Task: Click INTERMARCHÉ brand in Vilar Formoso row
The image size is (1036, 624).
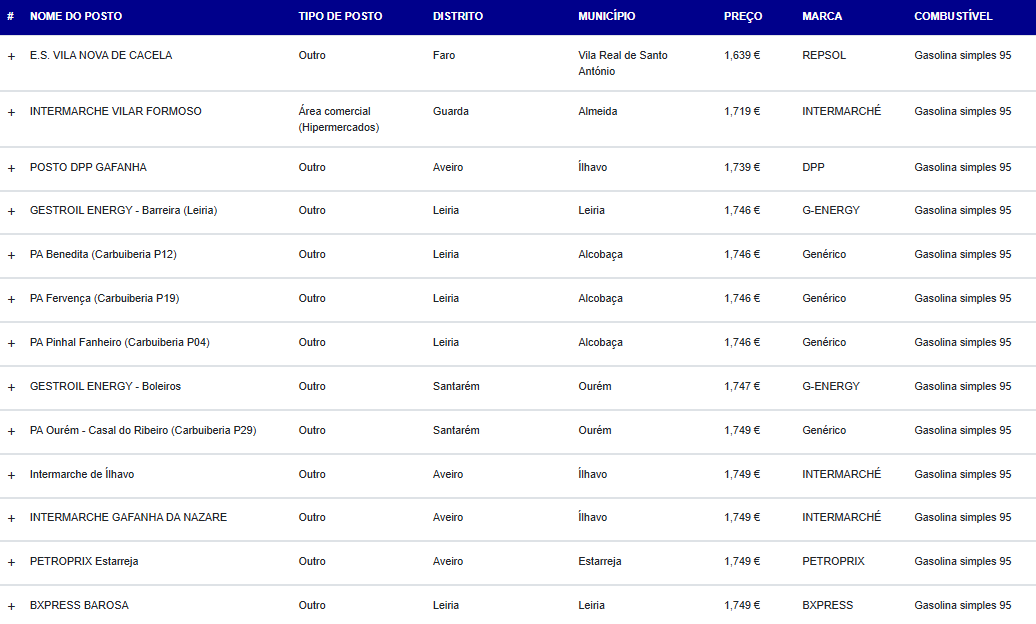Action: pyautogui.click(x=842, y=112)
